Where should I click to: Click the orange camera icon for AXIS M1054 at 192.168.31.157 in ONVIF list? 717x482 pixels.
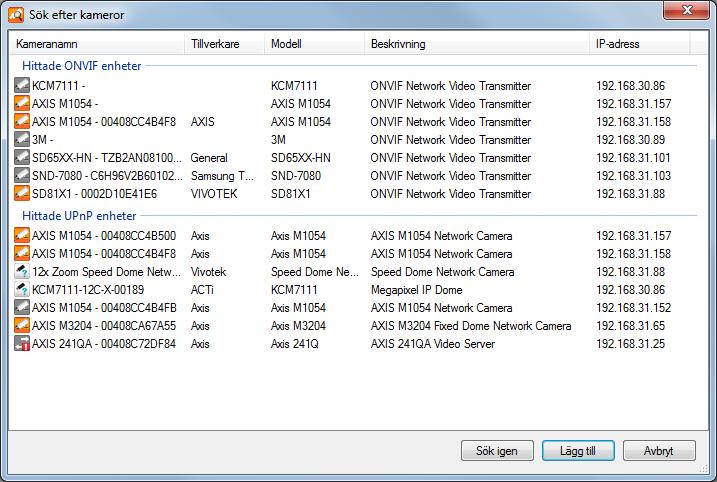21,103
